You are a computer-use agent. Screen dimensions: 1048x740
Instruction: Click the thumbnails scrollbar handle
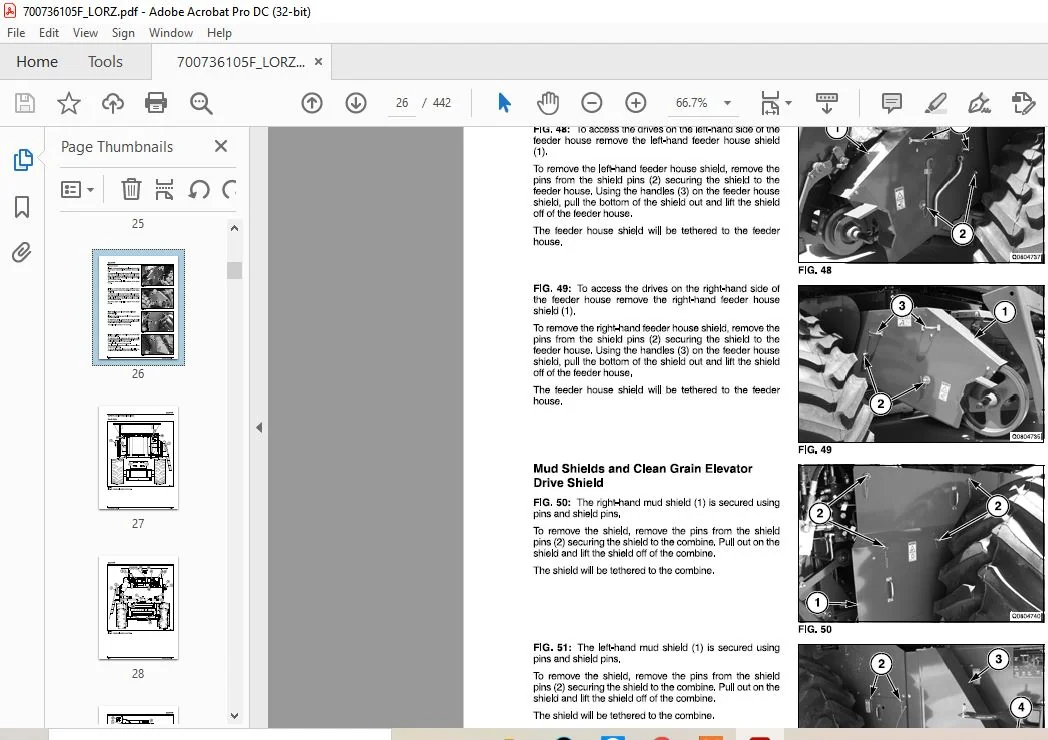point(235,270)
